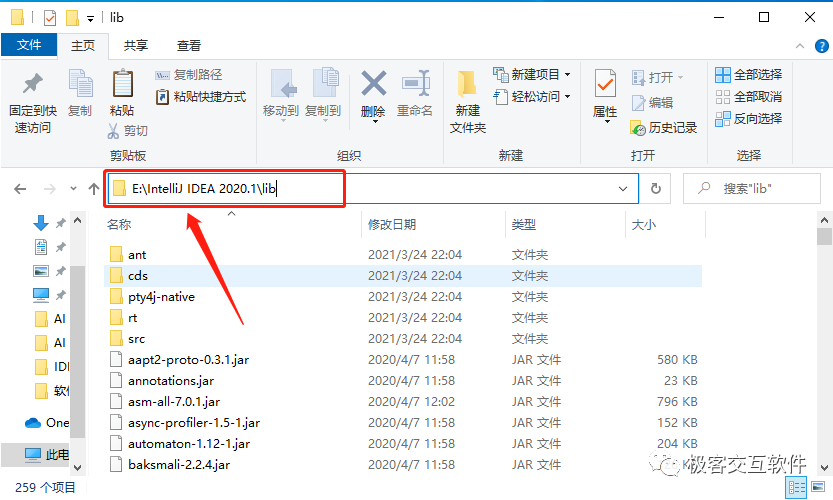This screenshot has height=500, width=833.
Task: Open Quick Access Toolbar customize dropdown
Action: pos(91,19)
